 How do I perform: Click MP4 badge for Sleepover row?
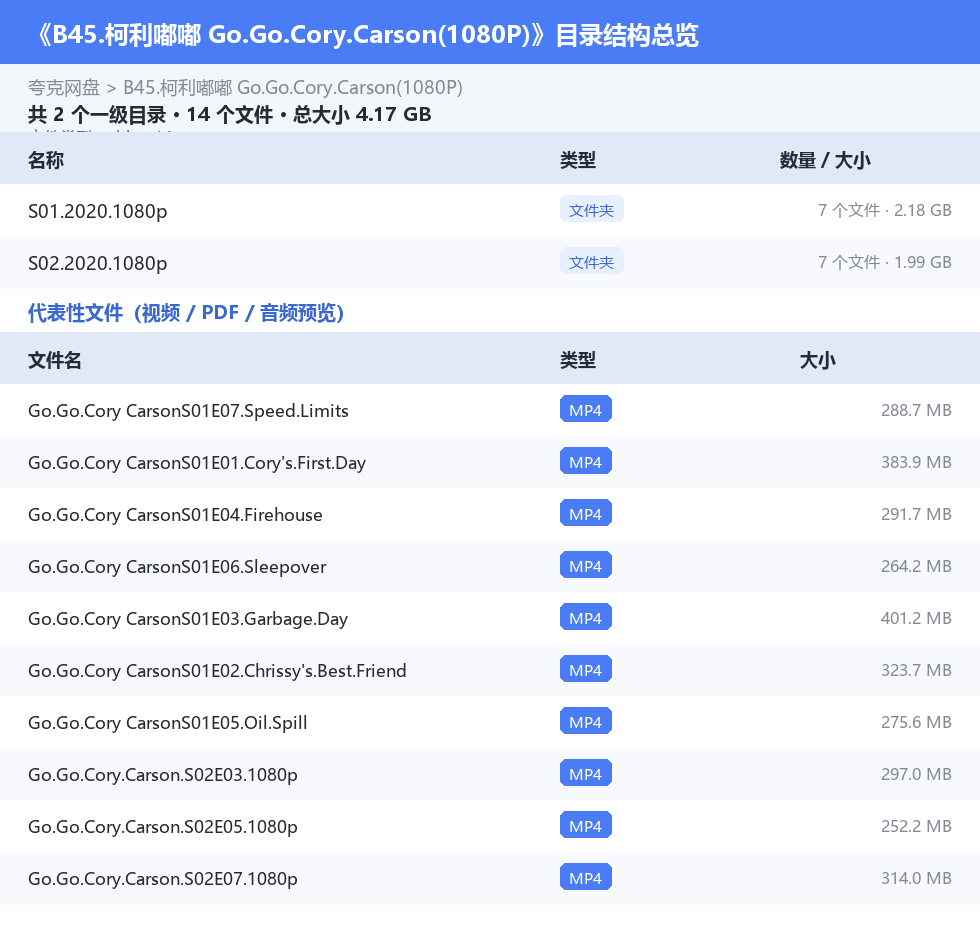(x=586, y=565)
